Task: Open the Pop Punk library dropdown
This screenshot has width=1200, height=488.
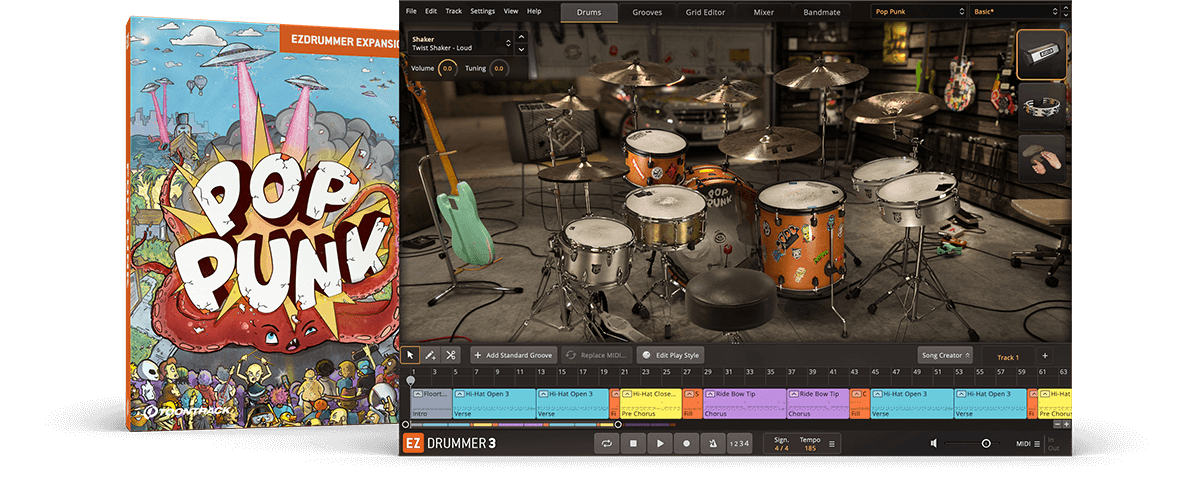Action: (x=916, y=12)
